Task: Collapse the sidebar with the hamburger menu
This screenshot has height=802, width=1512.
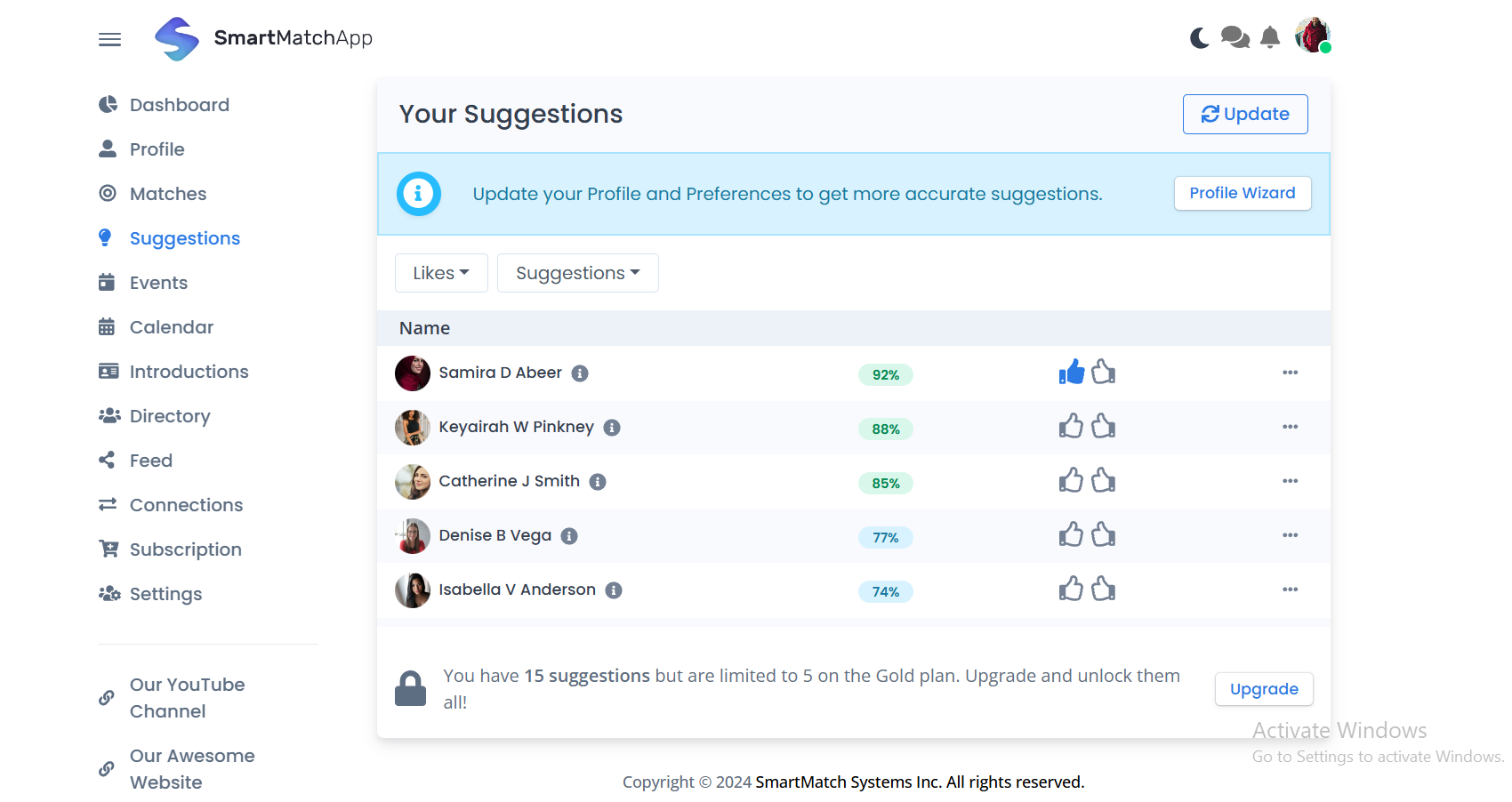Action: tap(109, 39)
